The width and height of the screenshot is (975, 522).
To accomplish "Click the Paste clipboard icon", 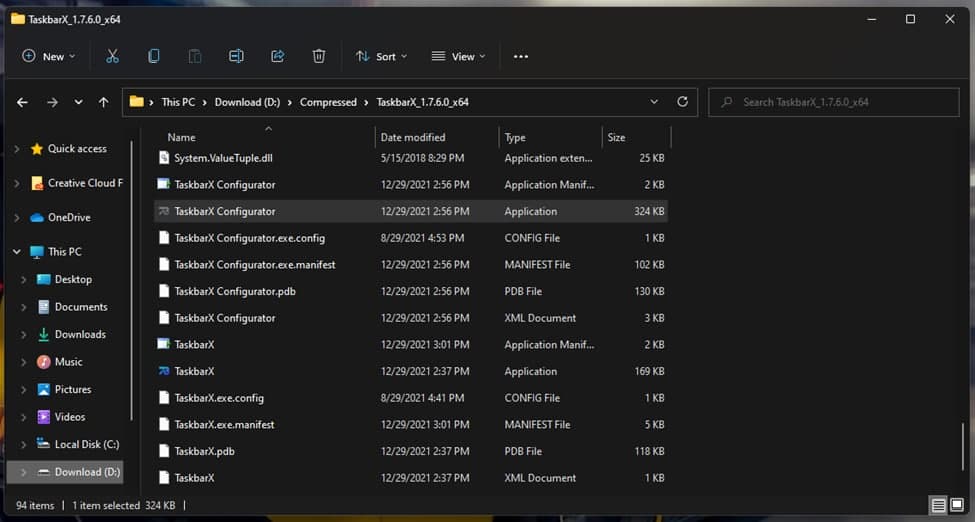I will 195,57.
